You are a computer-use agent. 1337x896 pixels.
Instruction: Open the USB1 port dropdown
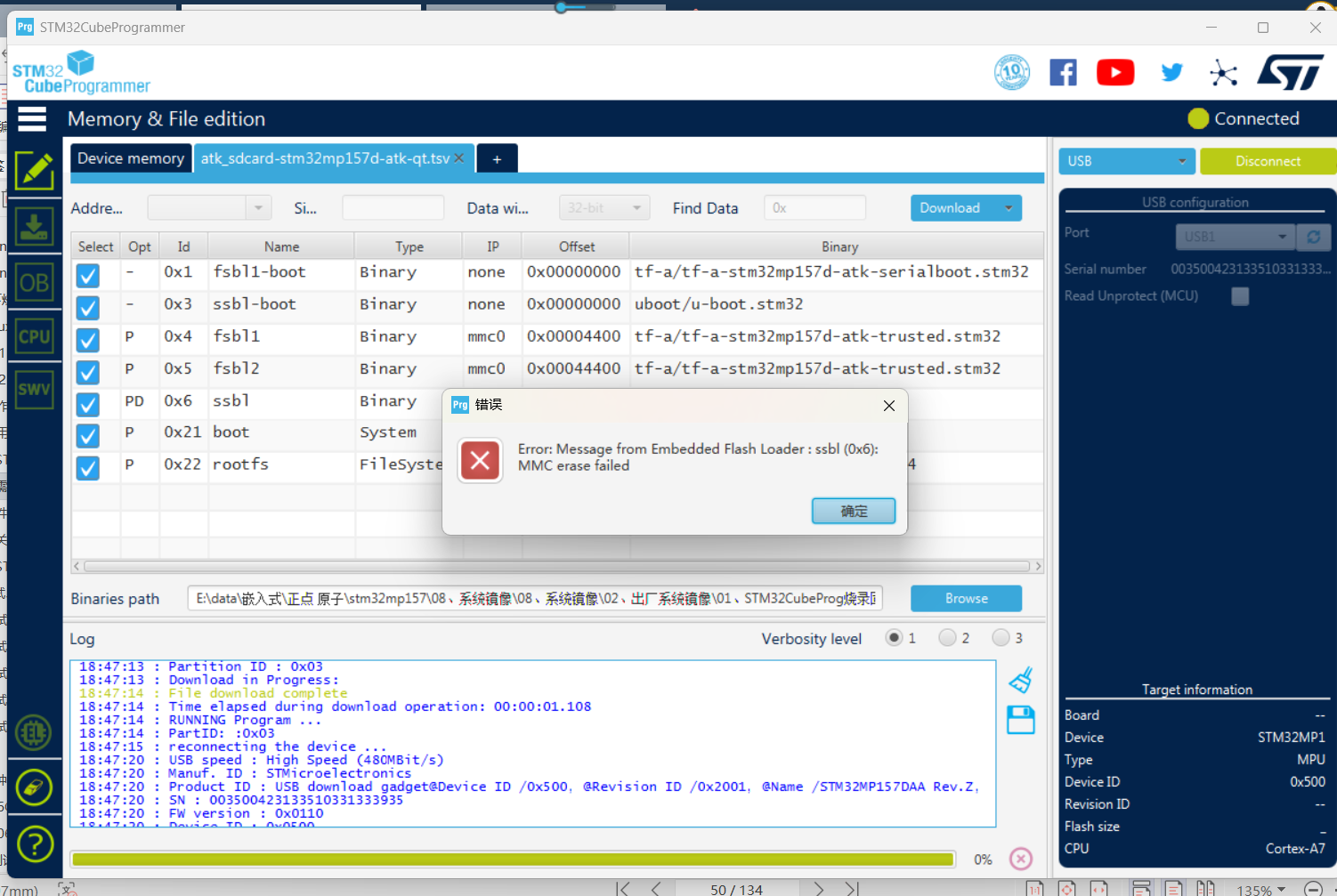pos(1236,237)
